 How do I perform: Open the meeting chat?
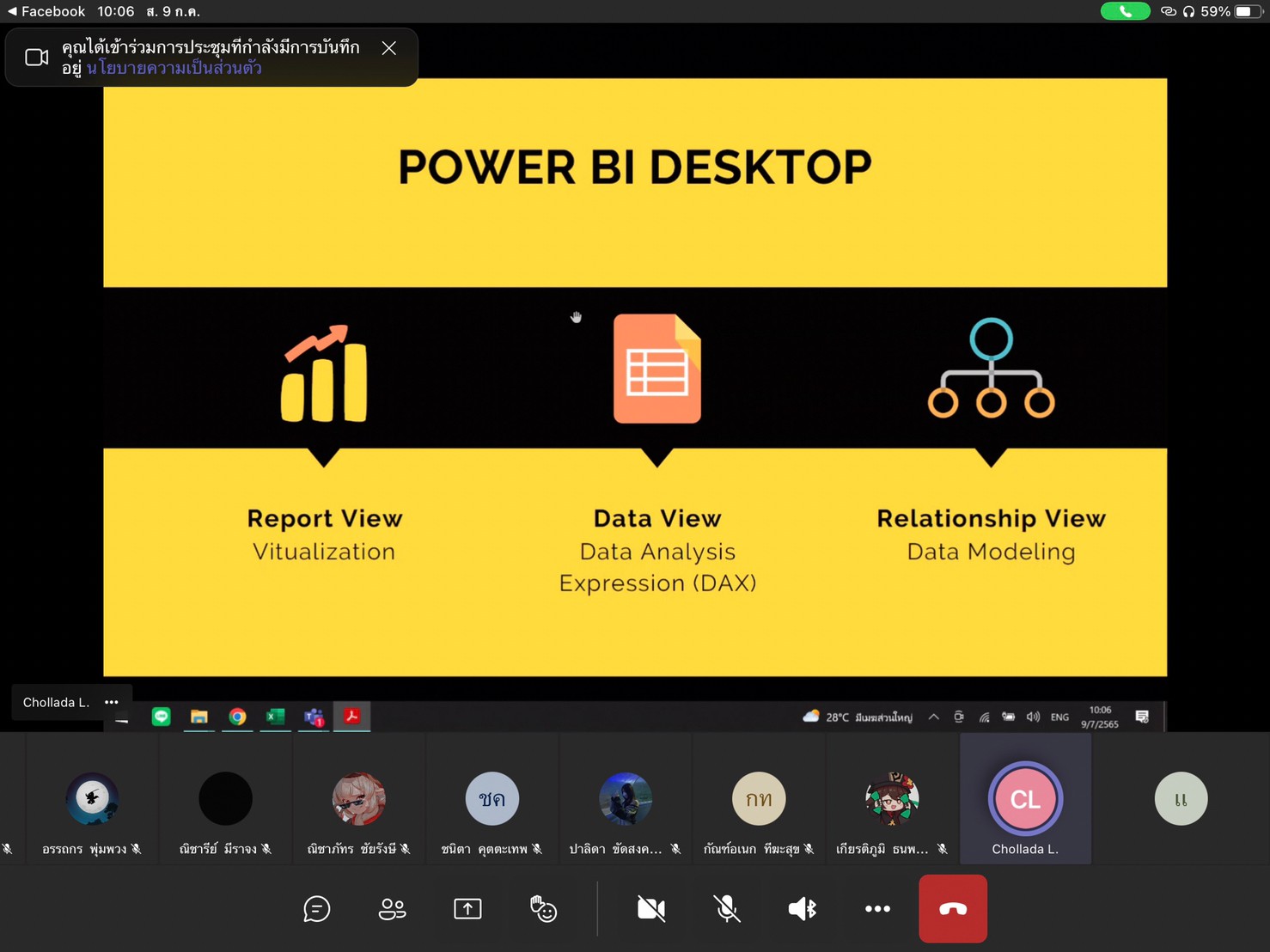(316, 908)
